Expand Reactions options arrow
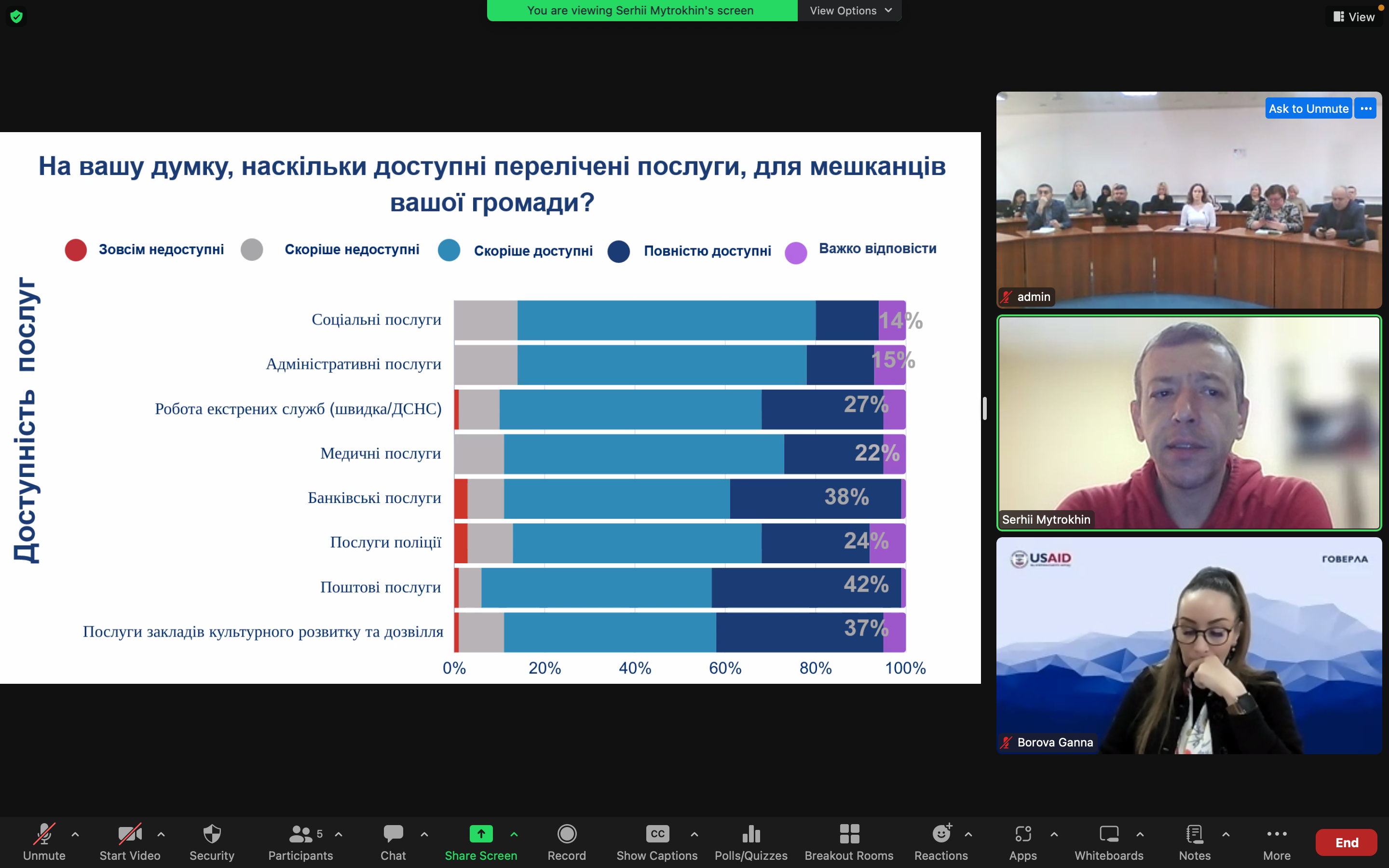The image size is (1389, 868). coord(968,834)
